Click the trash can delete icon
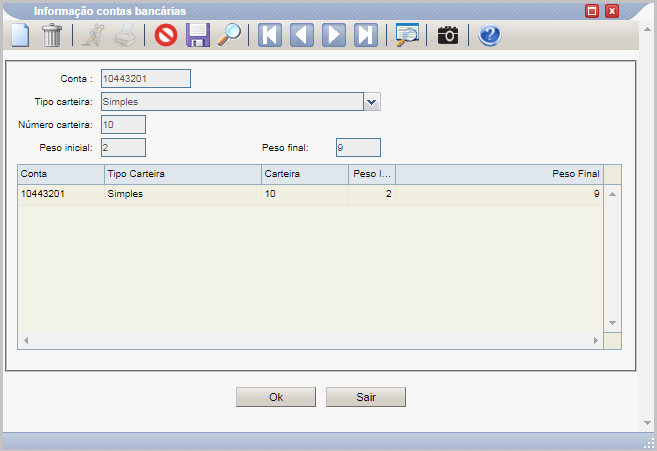This screenshot has width=657, height=451. click(x=52, y=35)
